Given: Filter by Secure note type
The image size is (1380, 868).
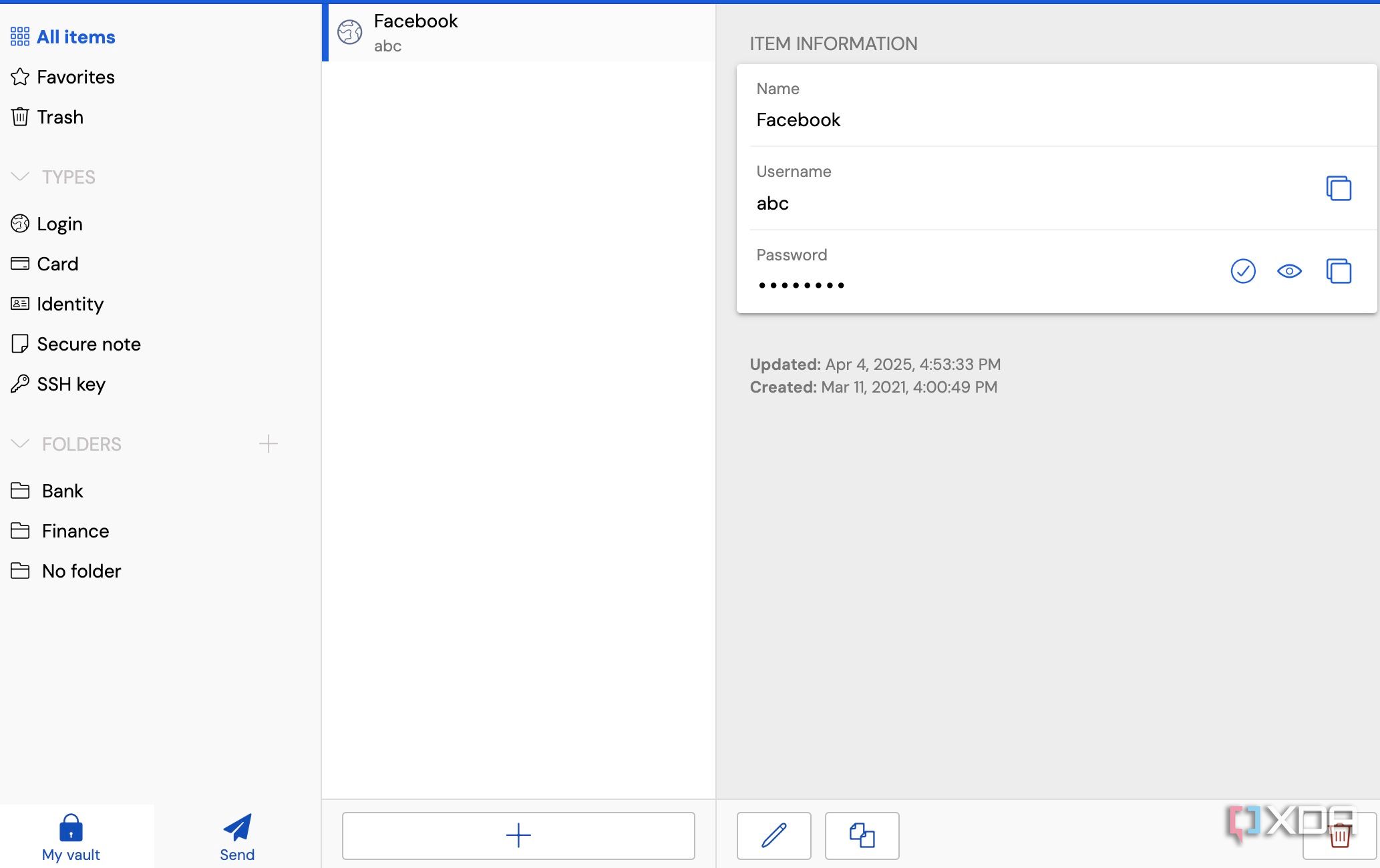Looking at the screenshot, I should tap(89, 344).
